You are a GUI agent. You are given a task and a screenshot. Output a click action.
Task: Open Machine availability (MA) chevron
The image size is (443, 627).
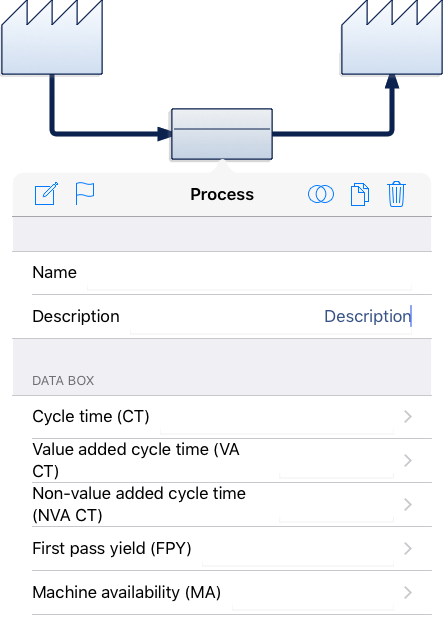coord(408,593)
